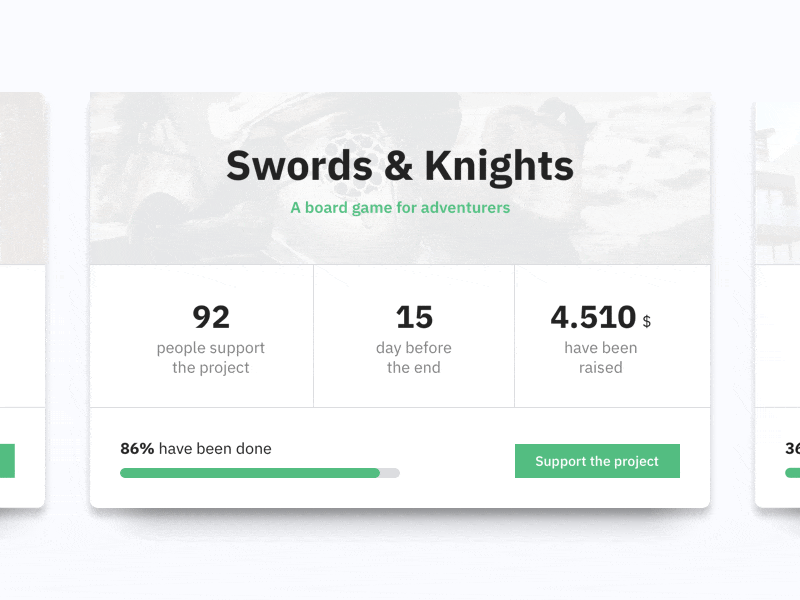This screenshot has height=600, width=800.
Task: Click the "A board game for adventurers" subtitle
Action: pyautogui.click(x=400, y=208)
